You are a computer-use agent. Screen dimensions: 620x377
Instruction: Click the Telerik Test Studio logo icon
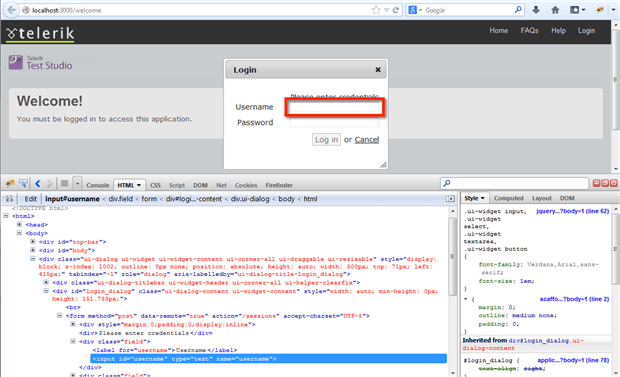click(16, 63)
